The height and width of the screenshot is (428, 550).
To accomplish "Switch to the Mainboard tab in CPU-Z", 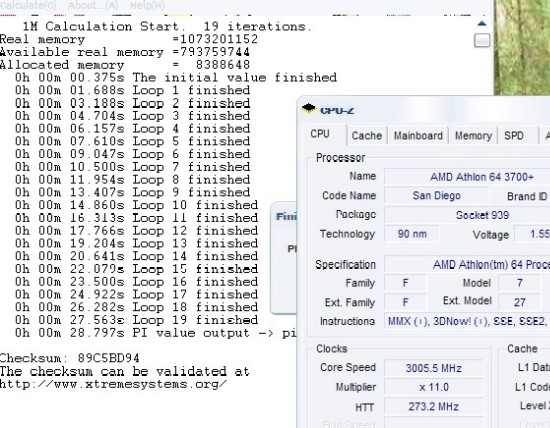I will (418, 135).
